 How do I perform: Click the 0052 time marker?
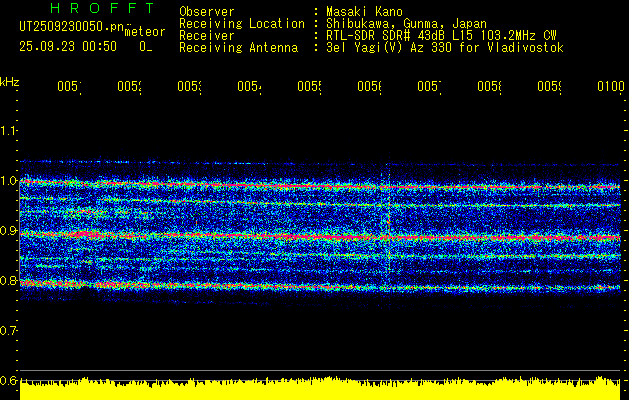click(129, 86)
